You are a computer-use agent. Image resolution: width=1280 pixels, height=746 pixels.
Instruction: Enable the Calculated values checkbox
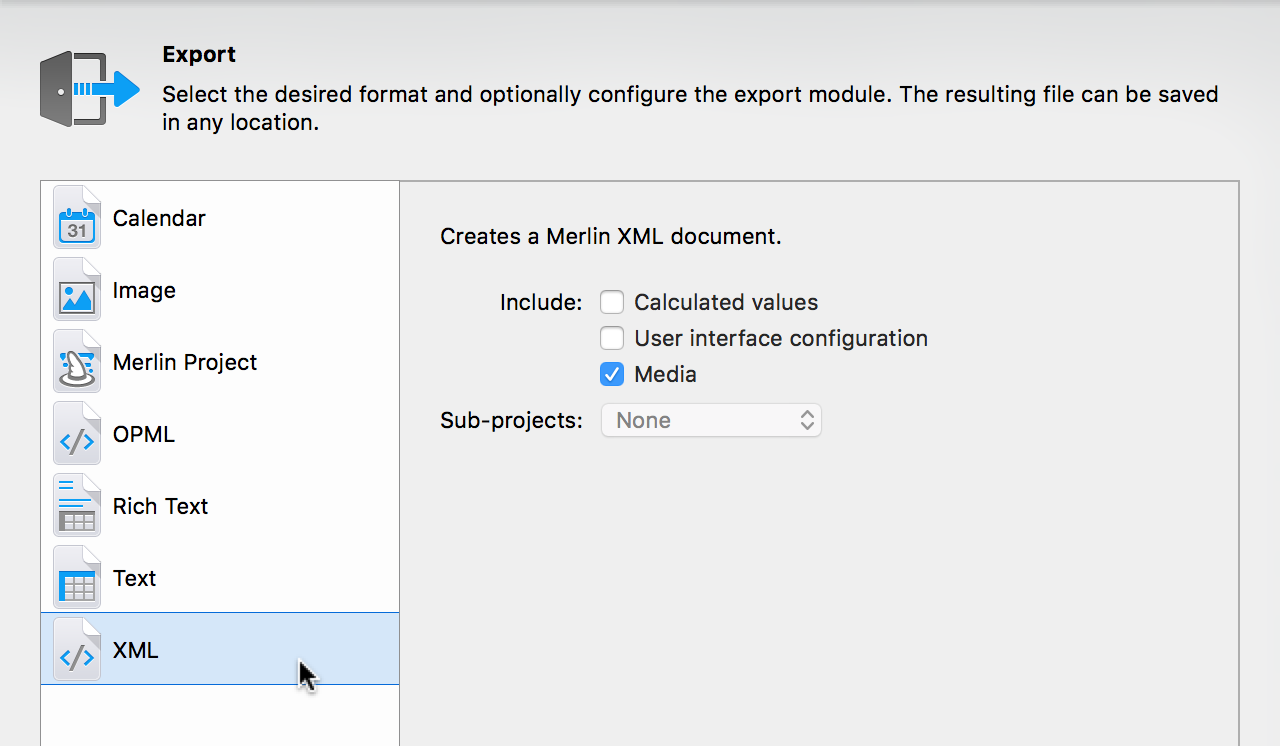tap(612, 302)
